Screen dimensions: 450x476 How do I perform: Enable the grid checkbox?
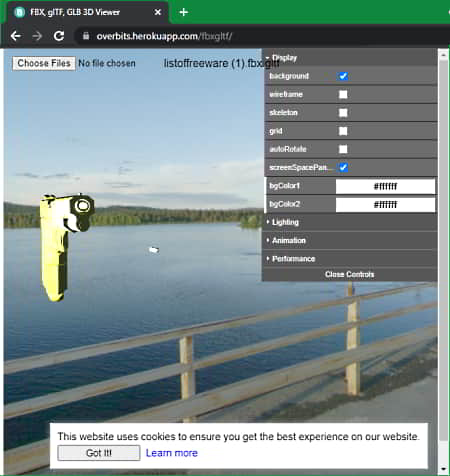click(343, 131)
